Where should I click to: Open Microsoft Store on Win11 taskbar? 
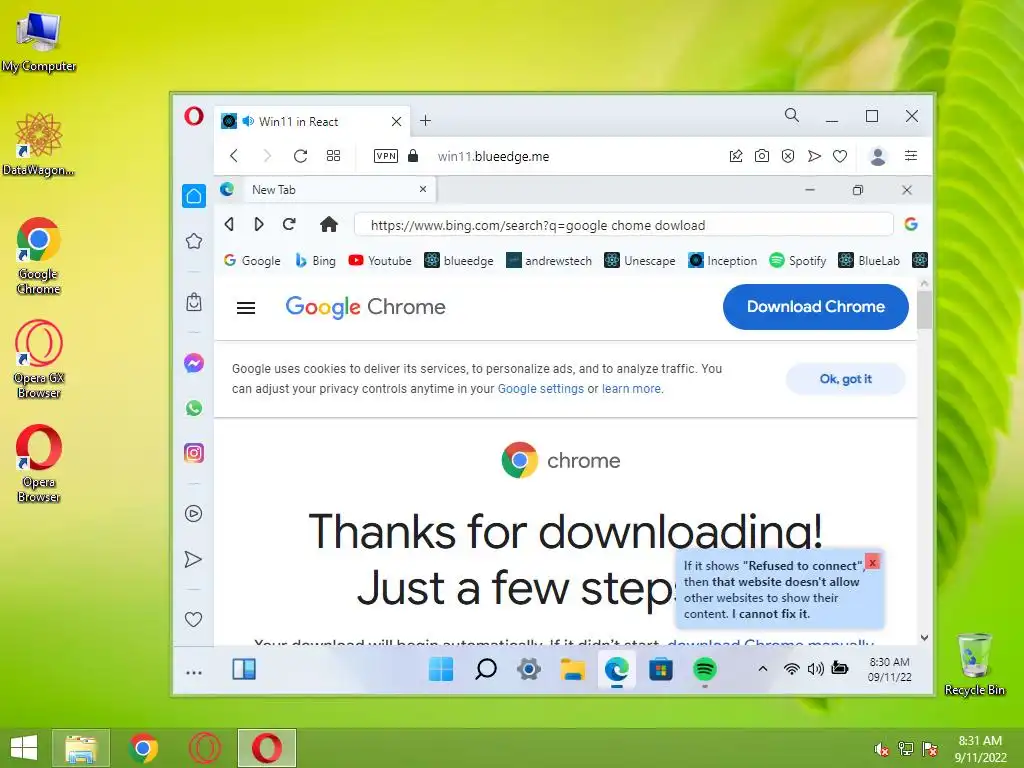point(661,669)
